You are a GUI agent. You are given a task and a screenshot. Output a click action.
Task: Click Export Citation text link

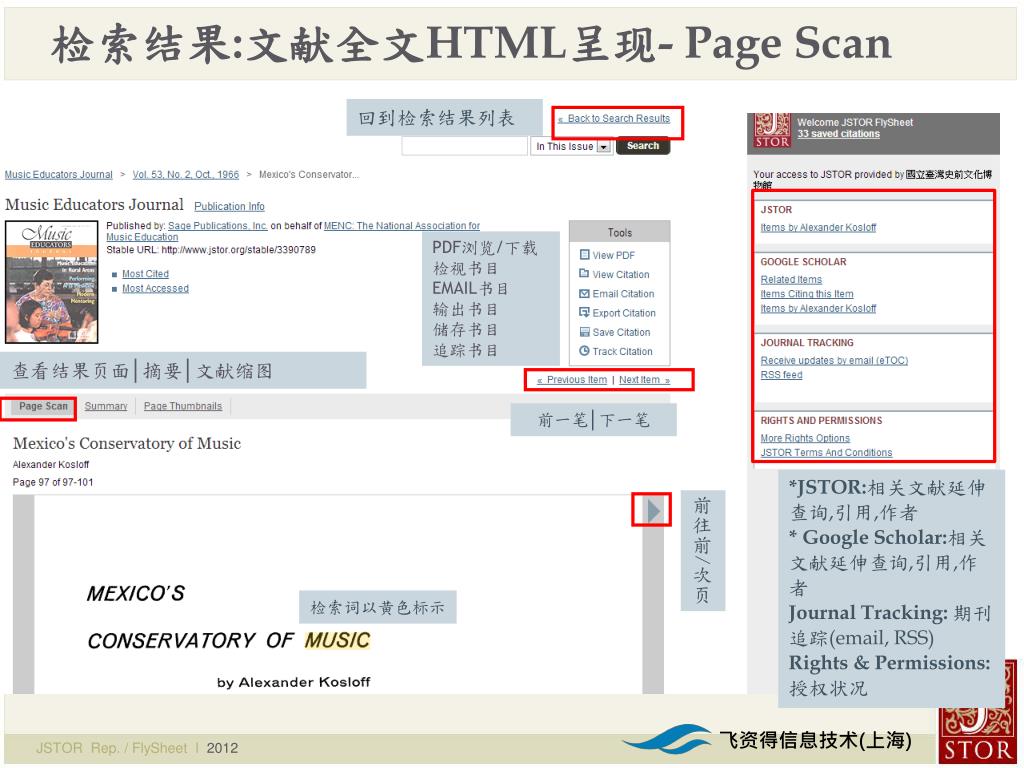click(624, 313)
